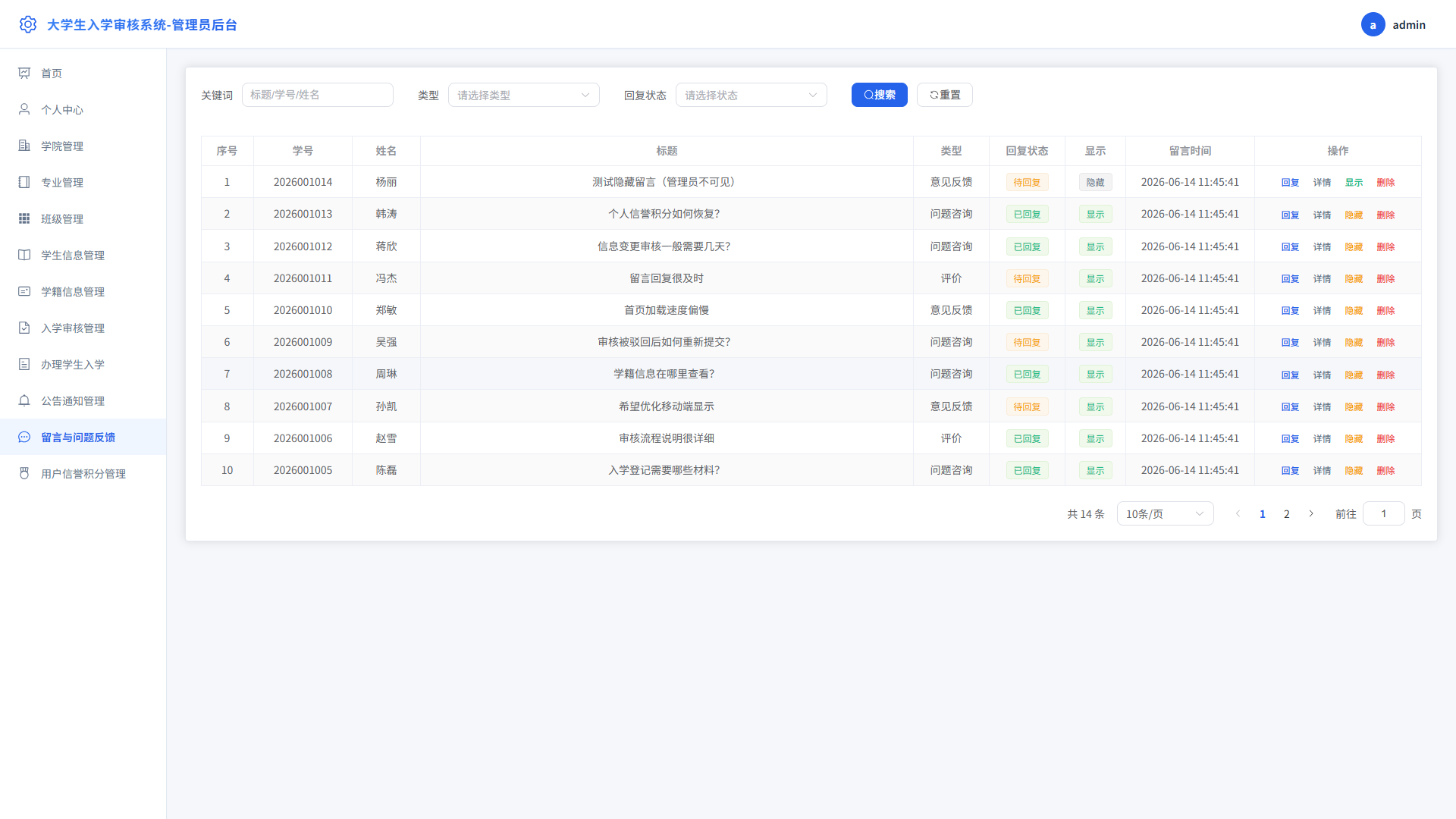Go to page 2

click(x=1287, y=513)
